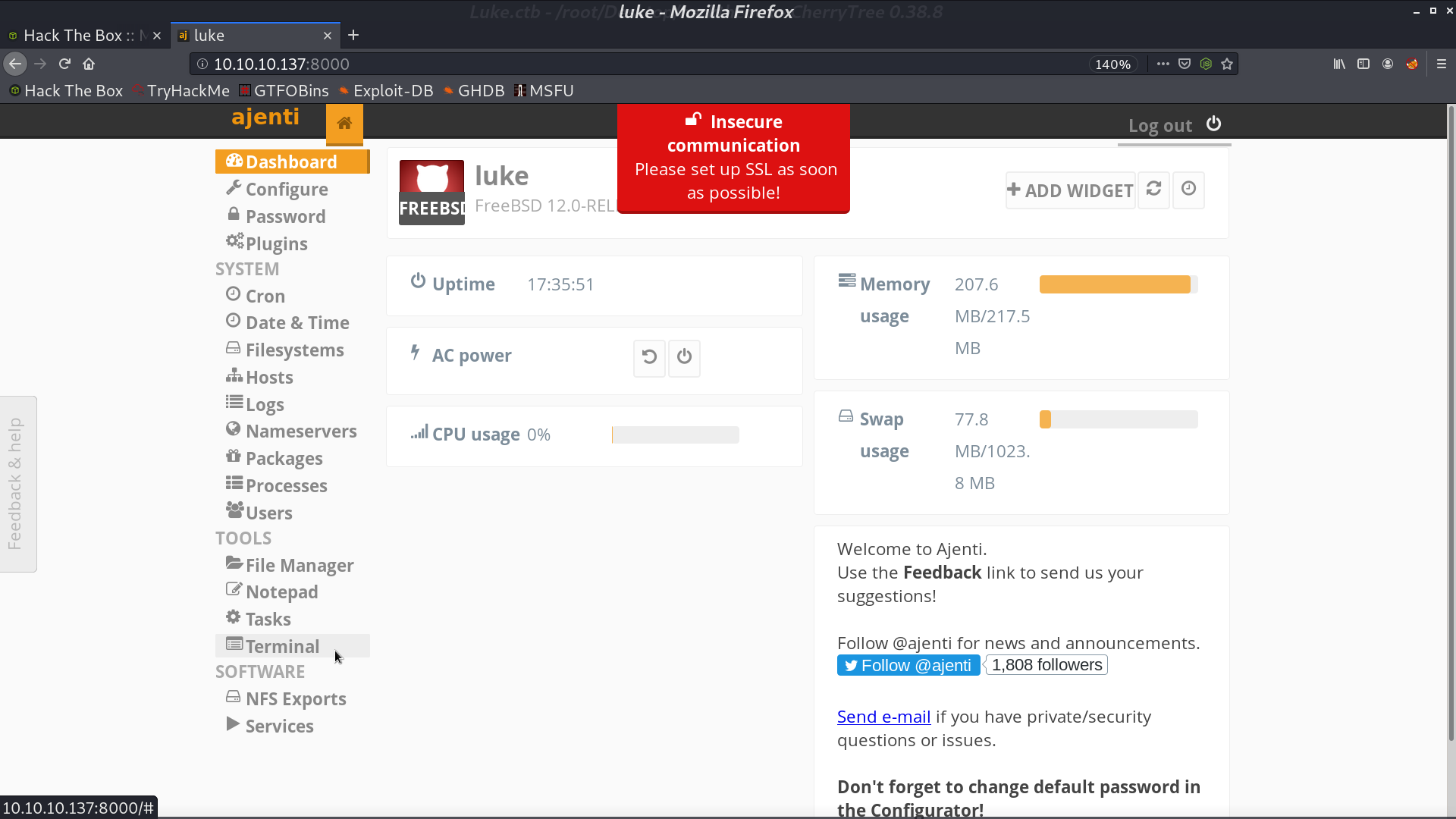Click the Pocket save icon
The width and height of the screenshot is (1456, 819).
click(1185, 64)
